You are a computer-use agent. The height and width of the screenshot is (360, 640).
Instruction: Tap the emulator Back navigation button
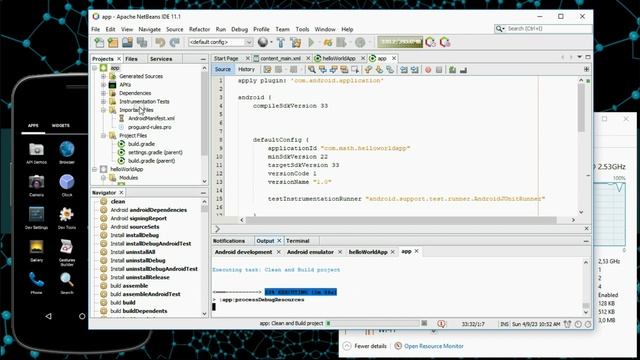(x=49, y=316)
